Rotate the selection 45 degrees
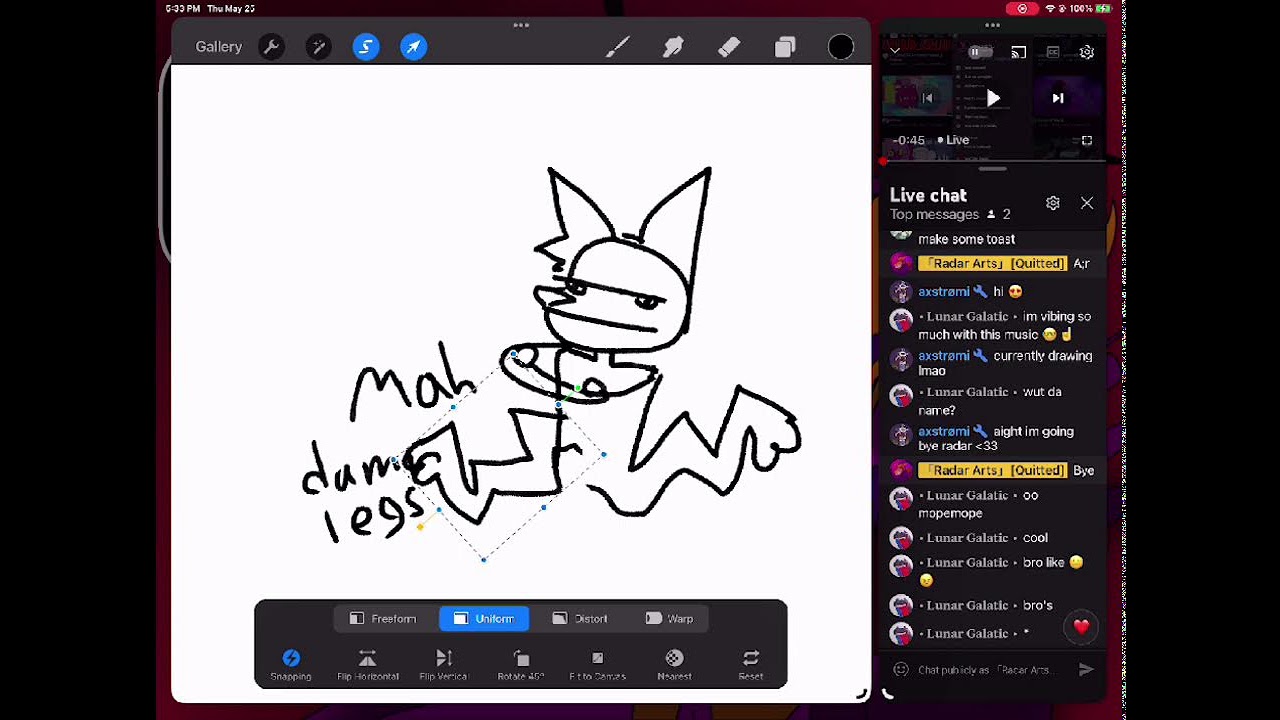1280x720 pixels. [521, 664]
